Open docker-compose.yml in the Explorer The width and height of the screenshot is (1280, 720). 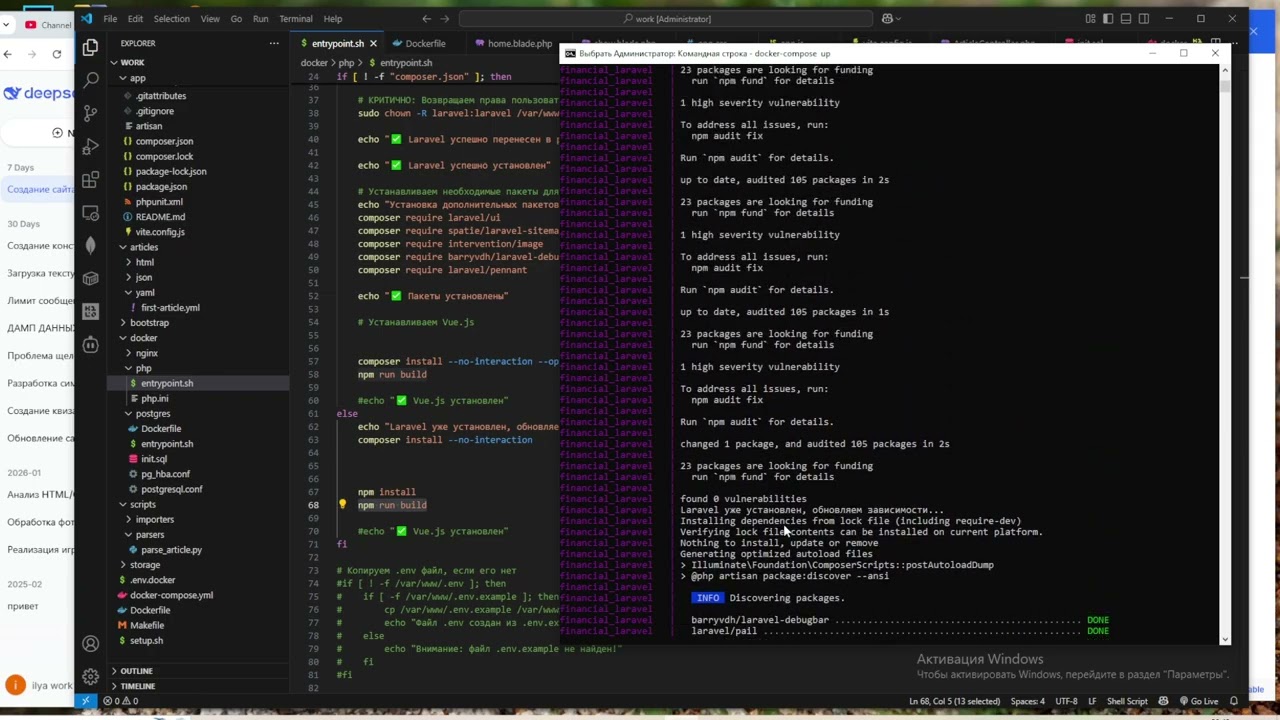click(171, 595)
